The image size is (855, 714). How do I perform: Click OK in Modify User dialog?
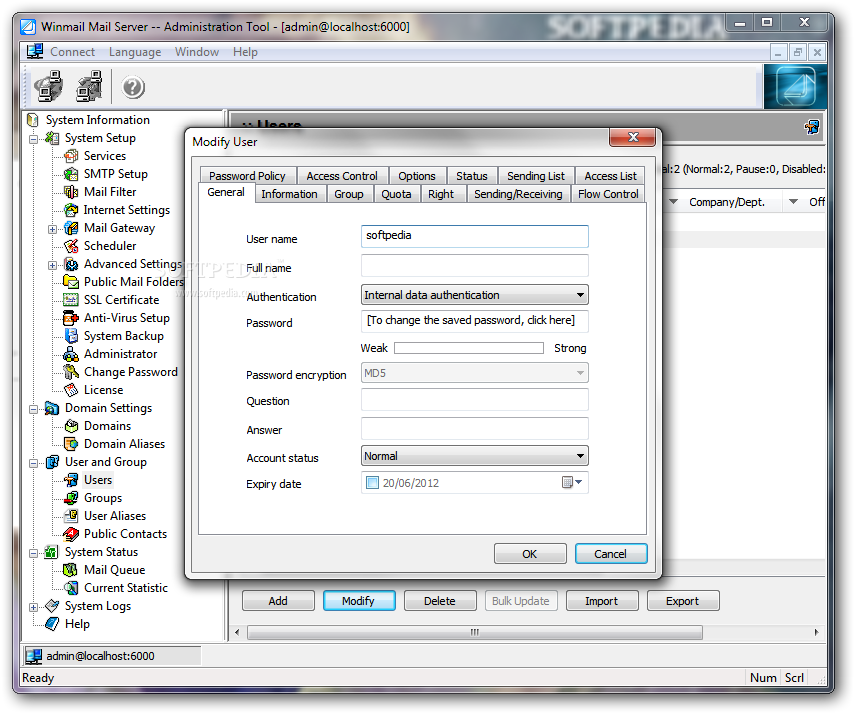(x=530, y=554)
